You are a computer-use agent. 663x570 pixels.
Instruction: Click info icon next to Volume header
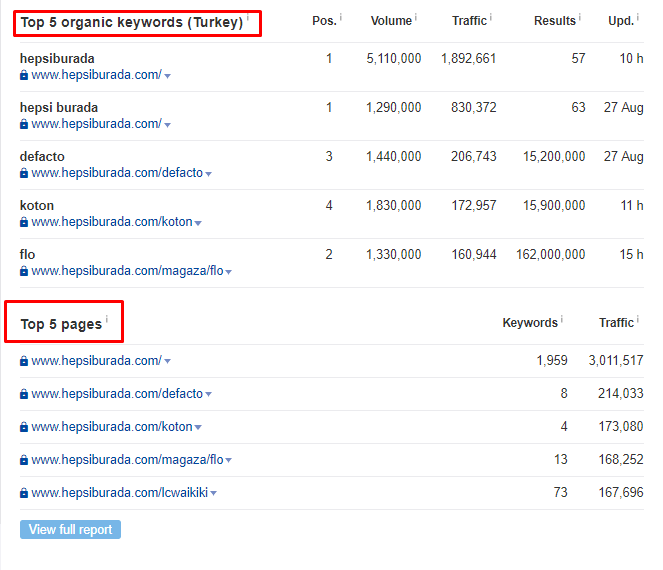(416, 17)
